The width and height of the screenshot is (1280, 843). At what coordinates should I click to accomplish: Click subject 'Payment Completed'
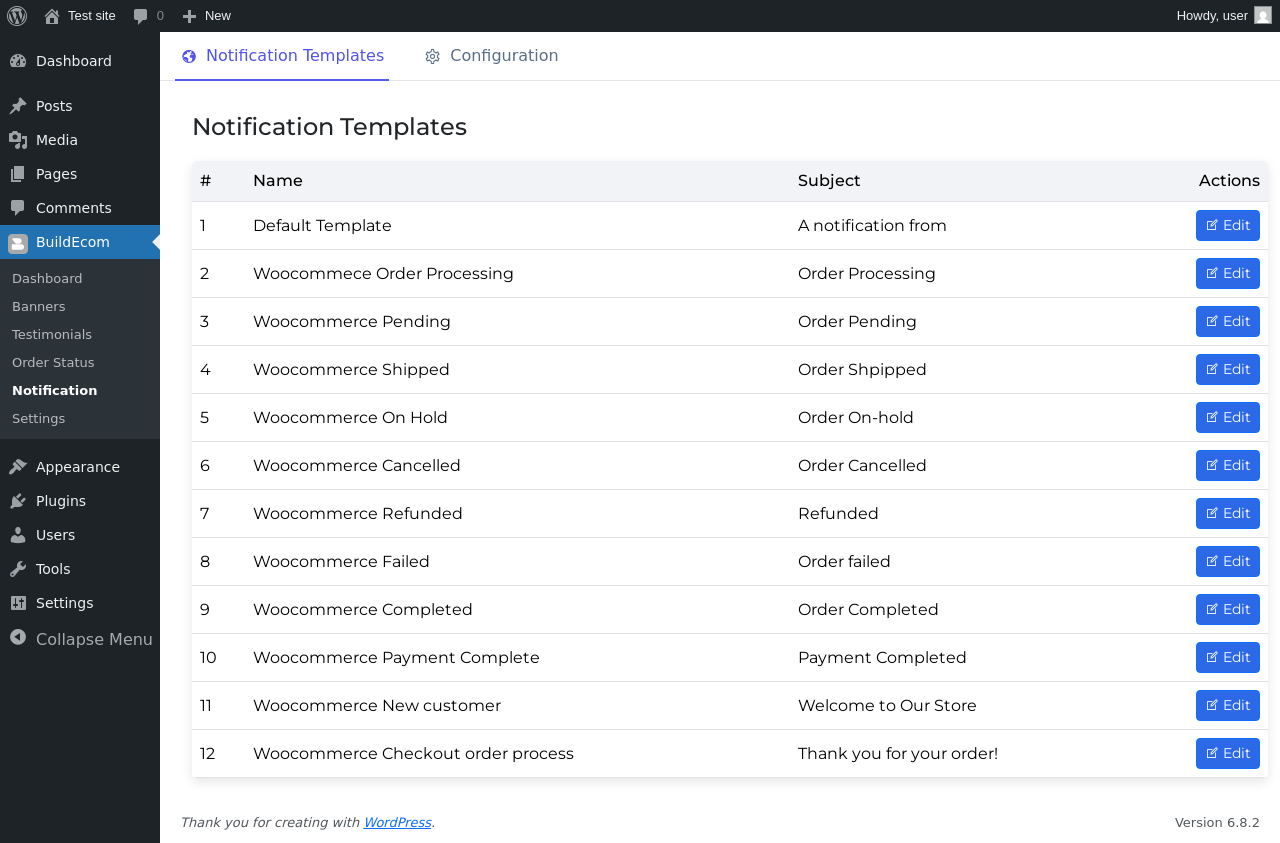pyautogui.click(x=882, y=658)
